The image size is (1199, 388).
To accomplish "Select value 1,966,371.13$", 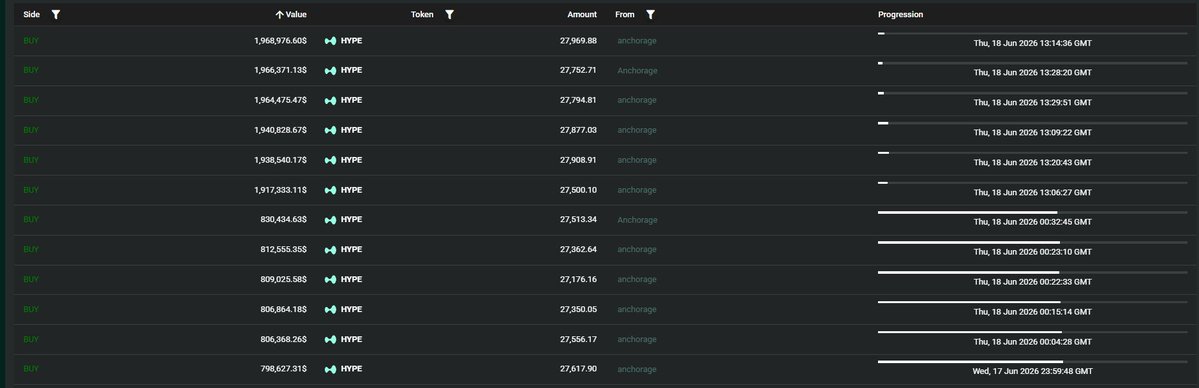I will click(x=281, y=70).
